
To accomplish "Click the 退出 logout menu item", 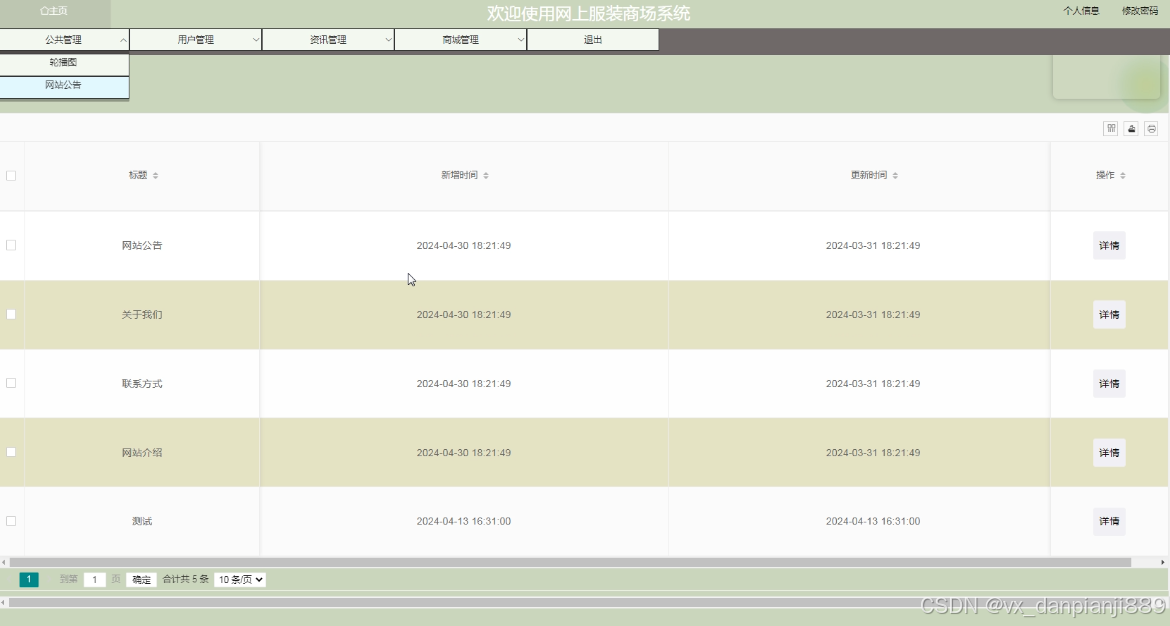I will [x=592, y=40].
